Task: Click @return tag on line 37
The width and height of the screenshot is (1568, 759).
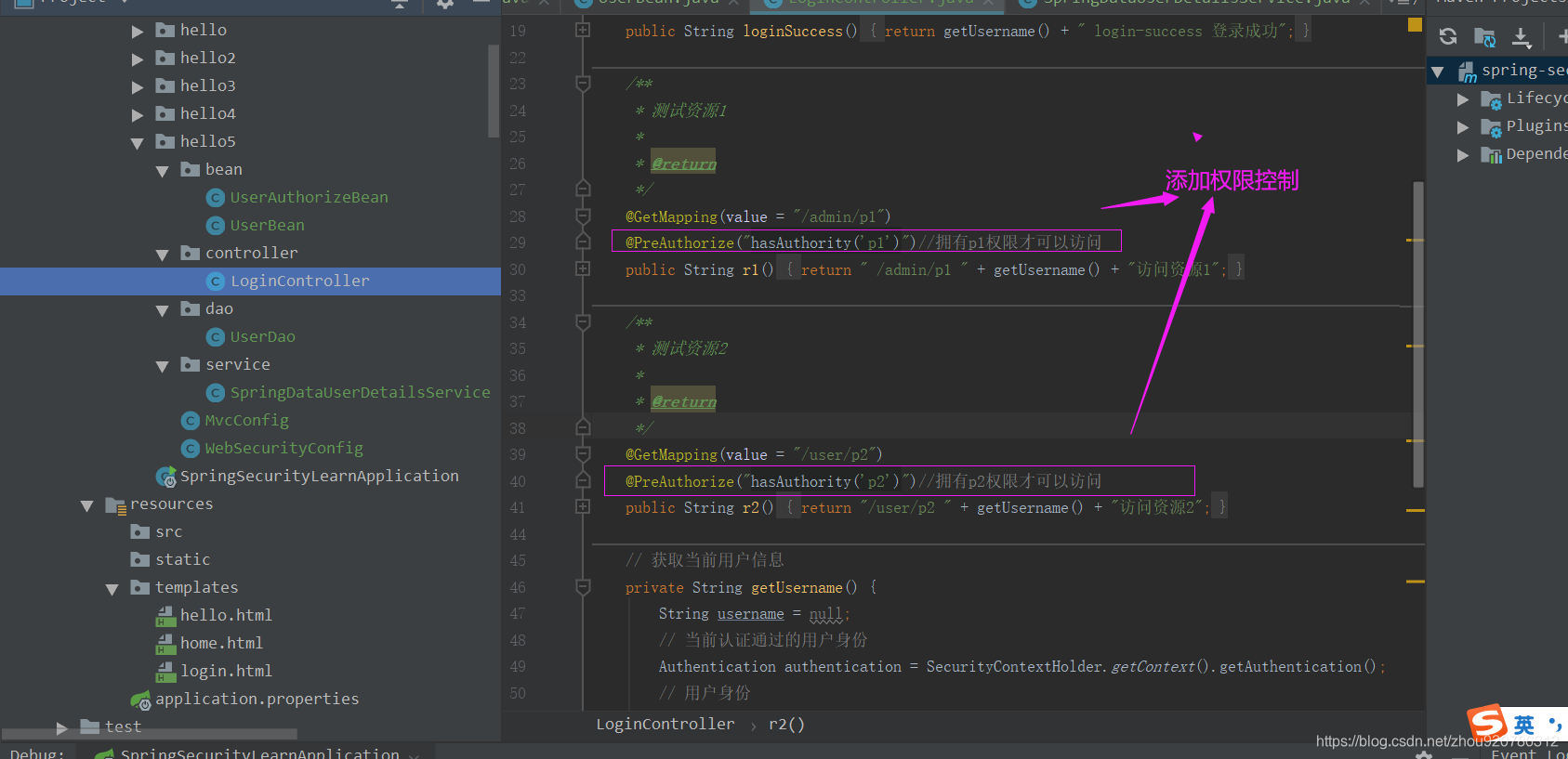Action: pos(684,401)
